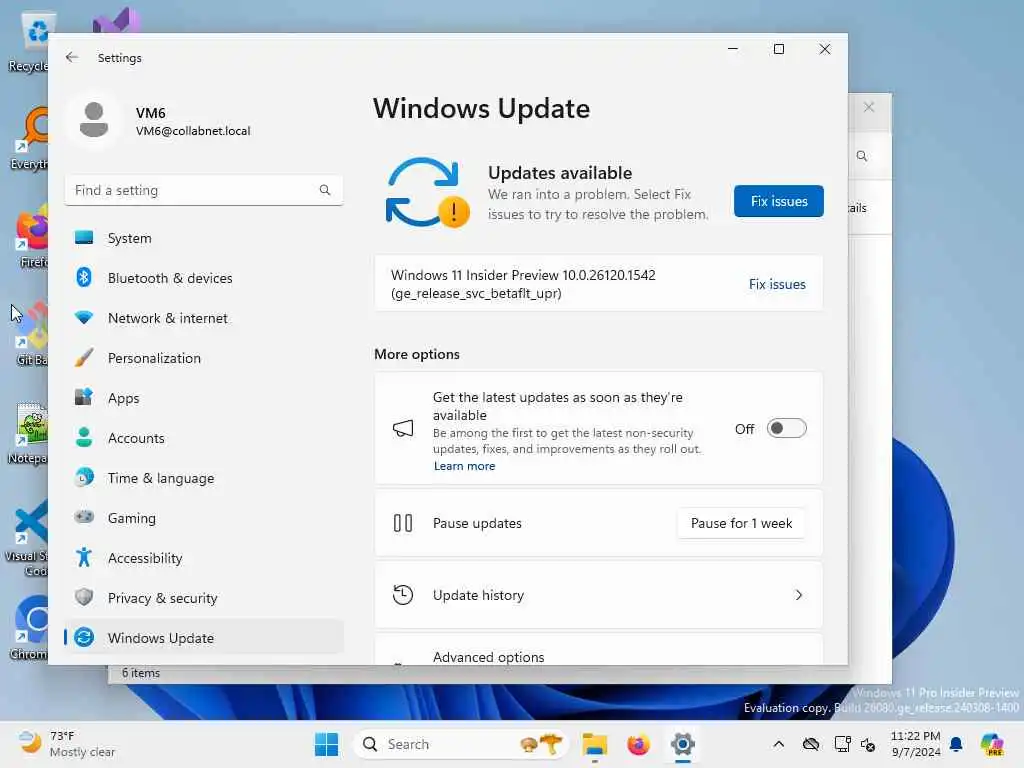This screenshot has width=1024, height=768.
Task: Click the Accessibility figure icon
Action: pos(84,557)
